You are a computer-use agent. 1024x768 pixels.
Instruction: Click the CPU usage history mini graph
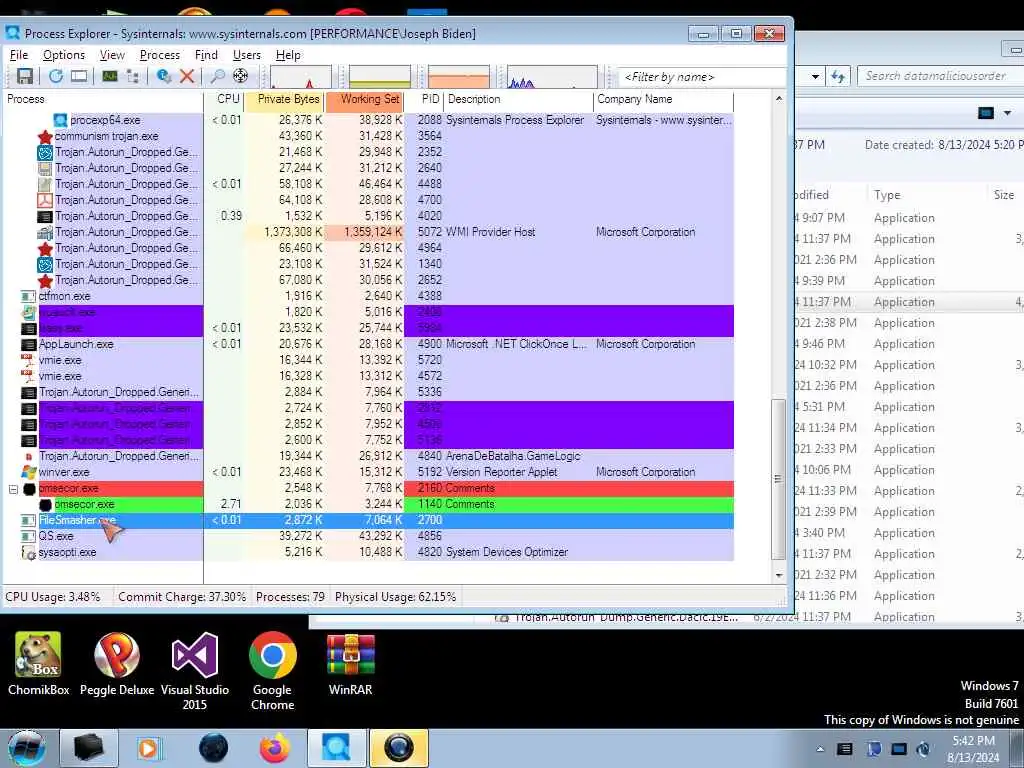pos(300,77)
